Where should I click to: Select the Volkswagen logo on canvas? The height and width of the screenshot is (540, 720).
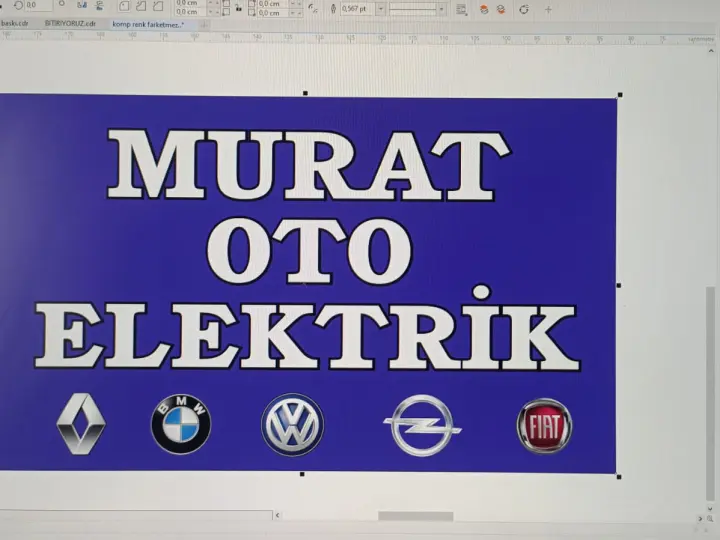tap(292, 425)
